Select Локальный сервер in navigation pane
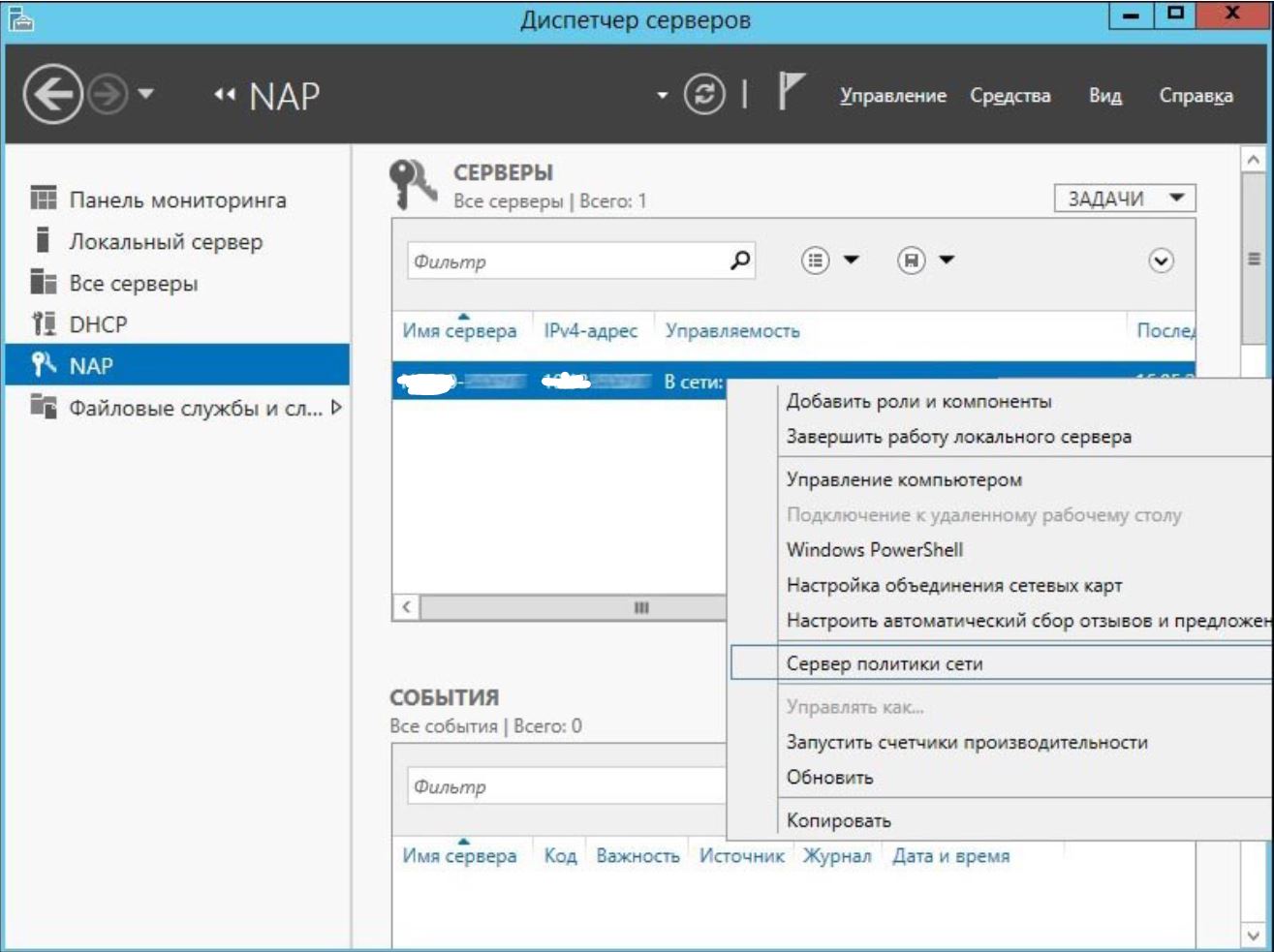1274x952 pixels. [x=165, y=242]
